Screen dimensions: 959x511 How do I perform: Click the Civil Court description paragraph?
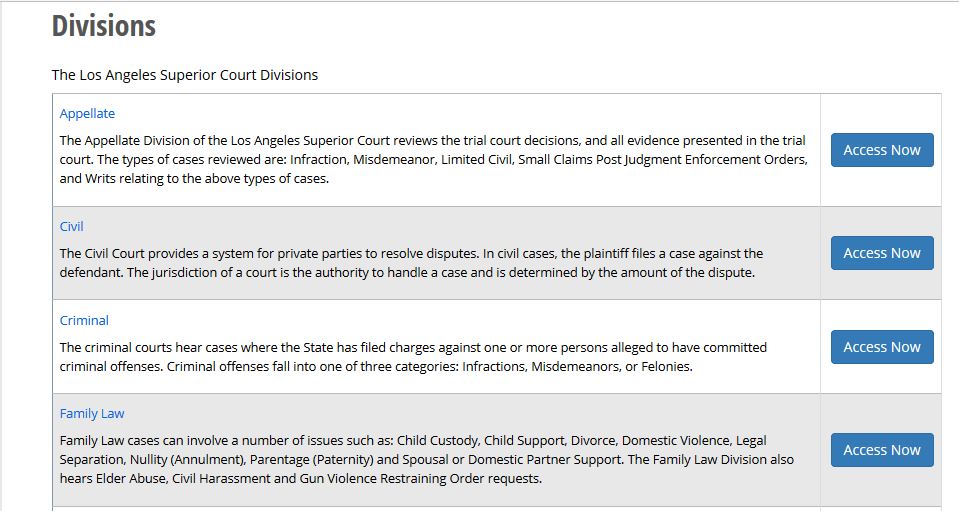410,263
